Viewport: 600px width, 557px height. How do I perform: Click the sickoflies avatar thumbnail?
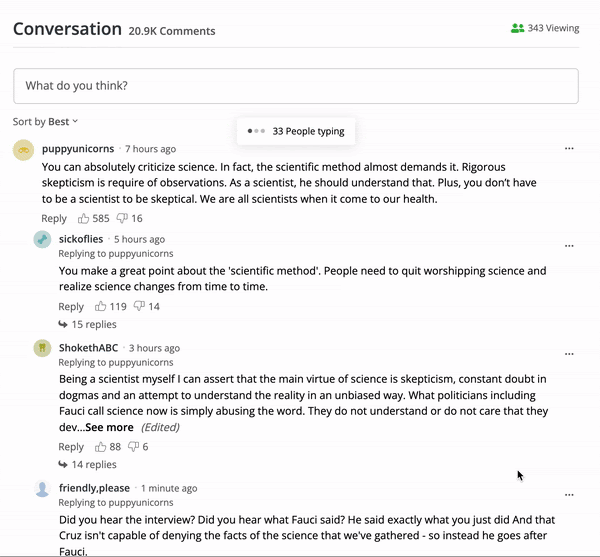[x=42, y=239]
